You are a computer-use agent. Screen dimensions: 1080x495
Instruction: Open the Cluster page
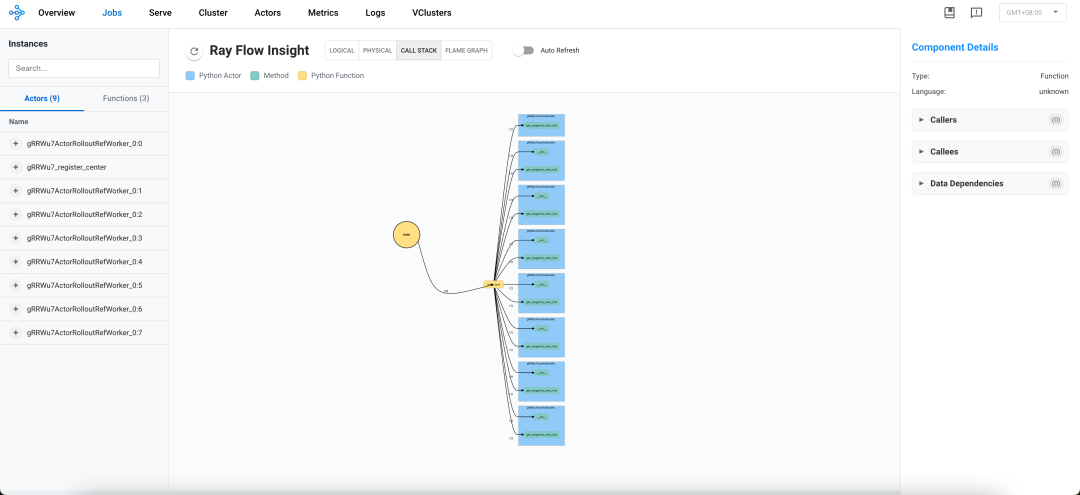click(213, 12)
